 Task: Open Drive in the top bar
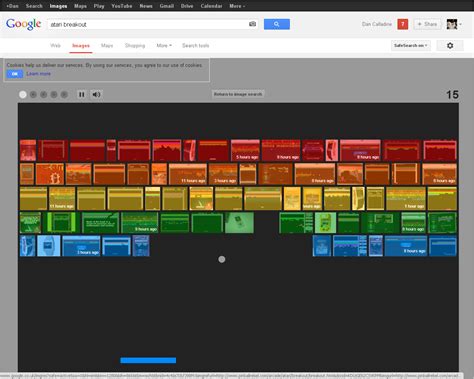187,6
